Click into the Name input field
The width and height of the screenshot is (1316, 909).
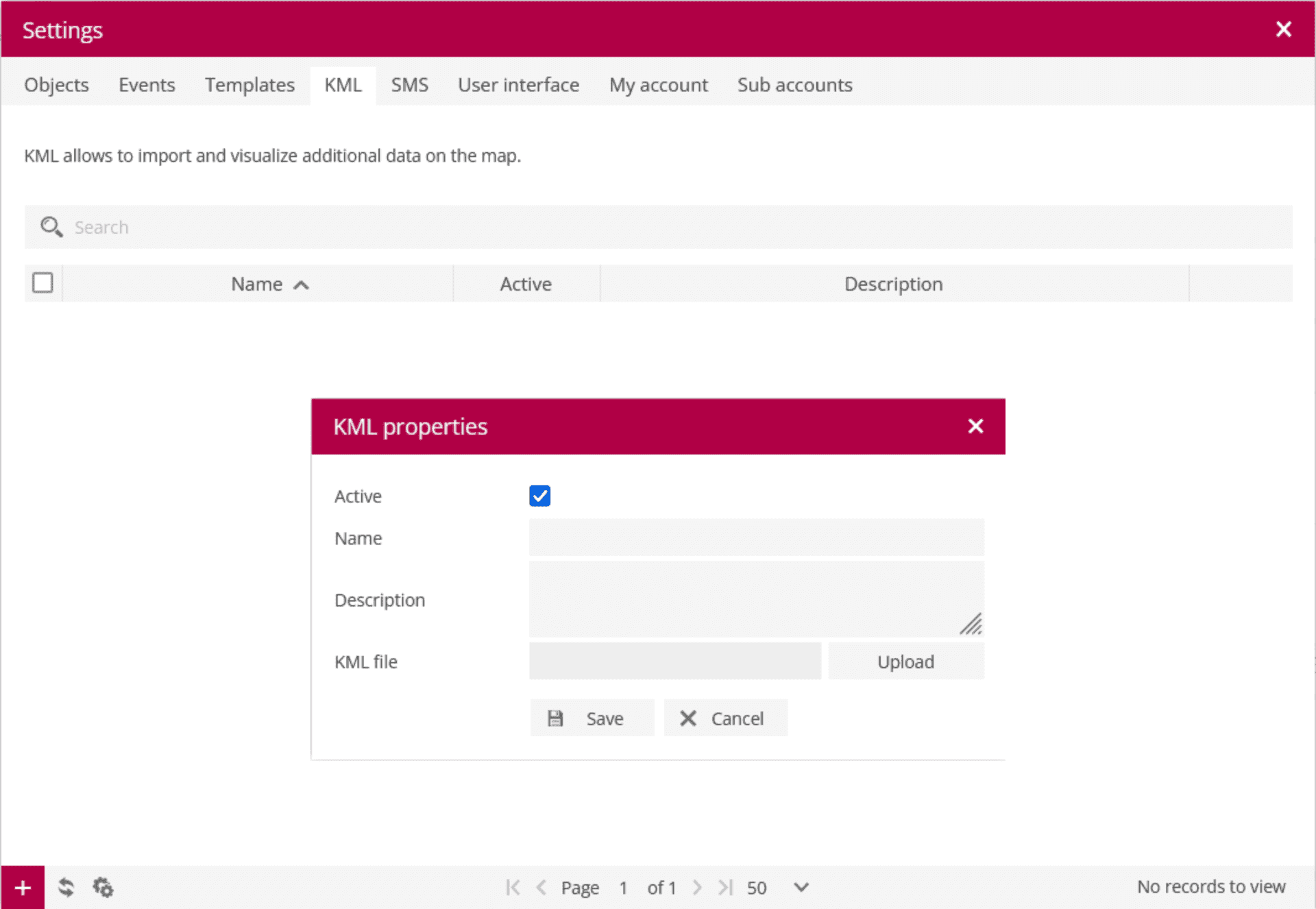[x=756, y=537]
